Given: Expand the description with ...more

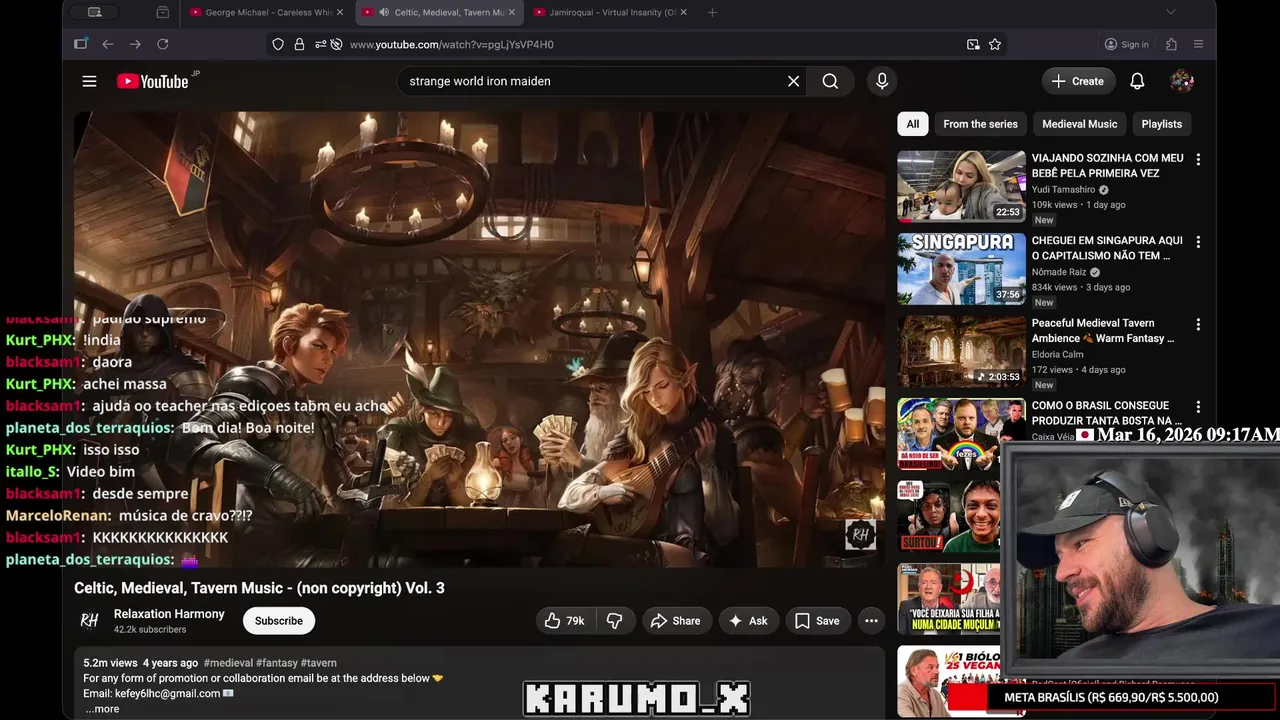Looking at the screenshot, I should click(102, 709).
